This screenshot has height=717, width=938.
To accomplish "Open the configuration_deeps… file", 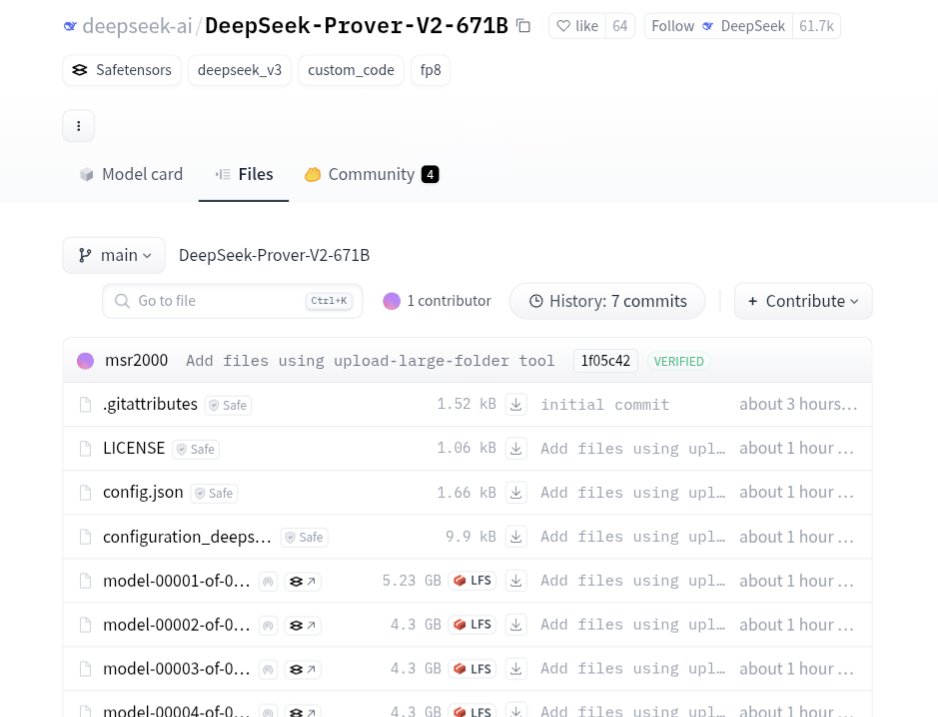I will coord(187,536).
